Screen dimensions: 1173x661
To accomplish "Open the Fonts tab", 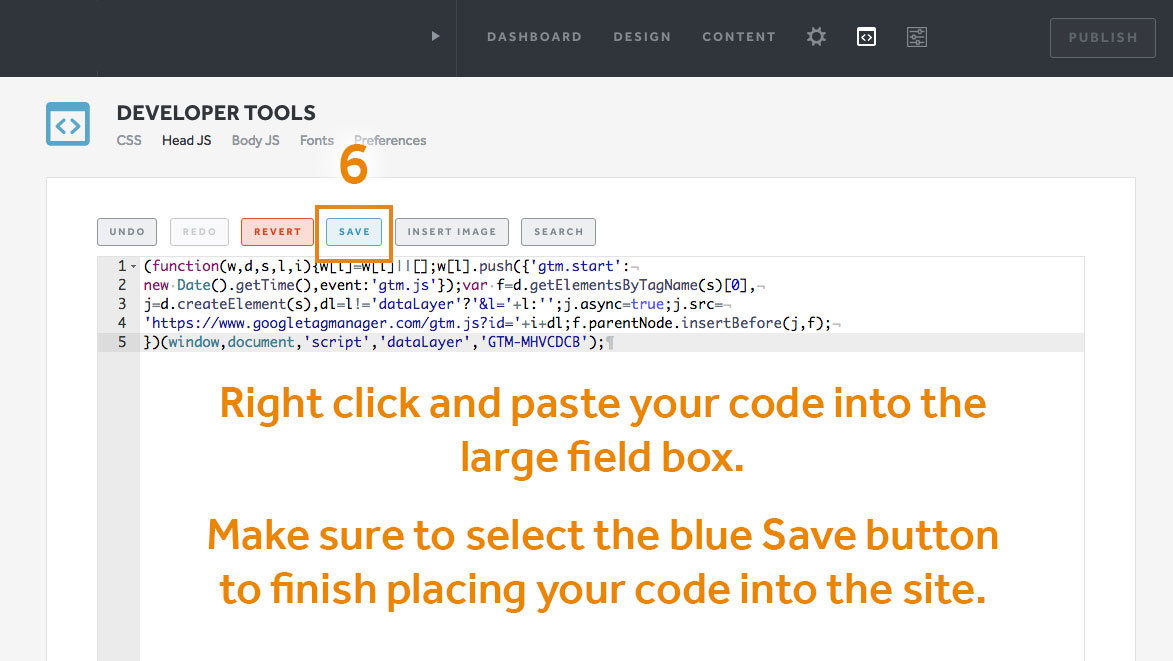I will point(316,141).
